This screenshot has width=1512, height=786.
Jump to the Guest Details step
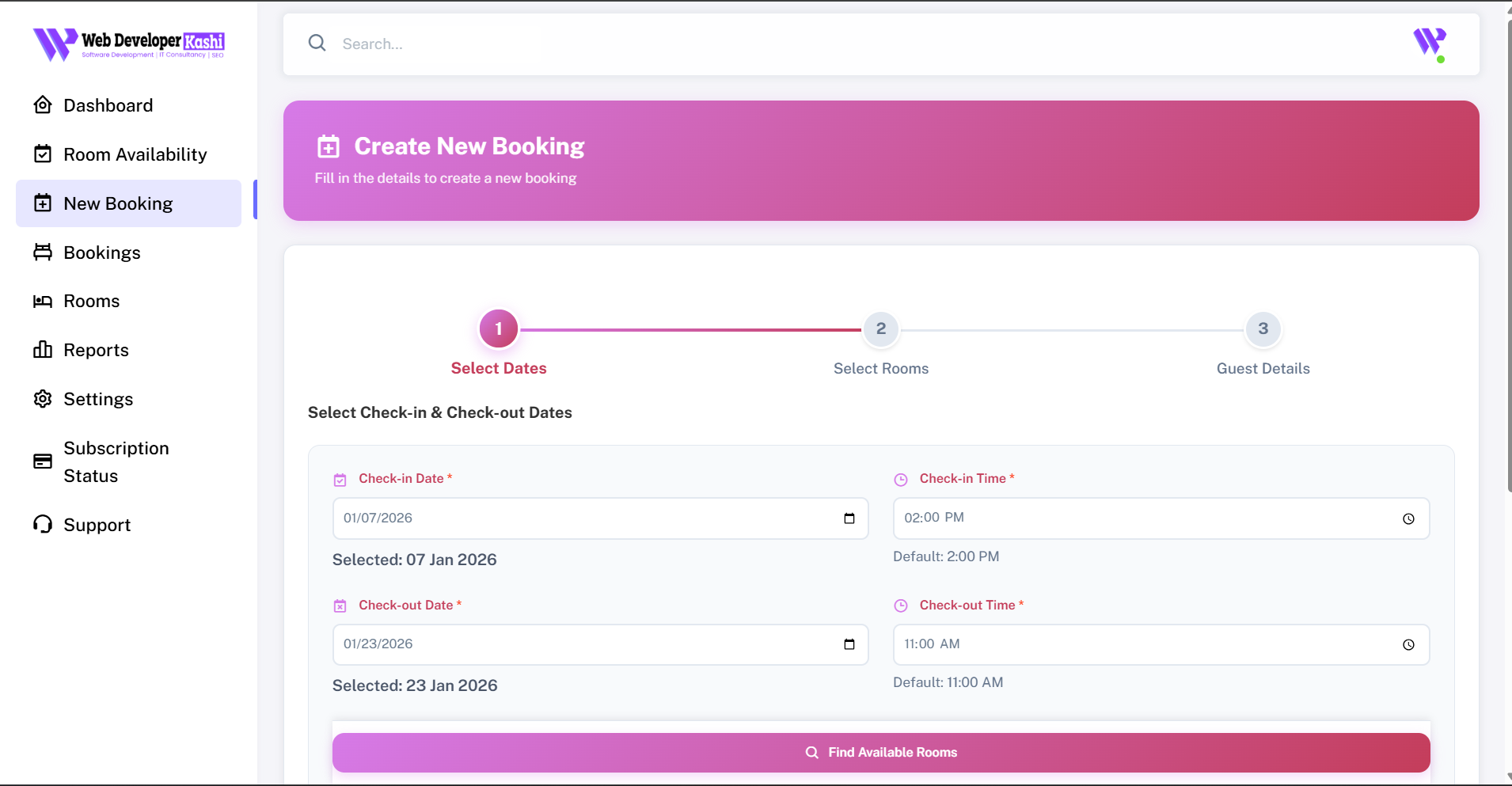point(1262,328)
